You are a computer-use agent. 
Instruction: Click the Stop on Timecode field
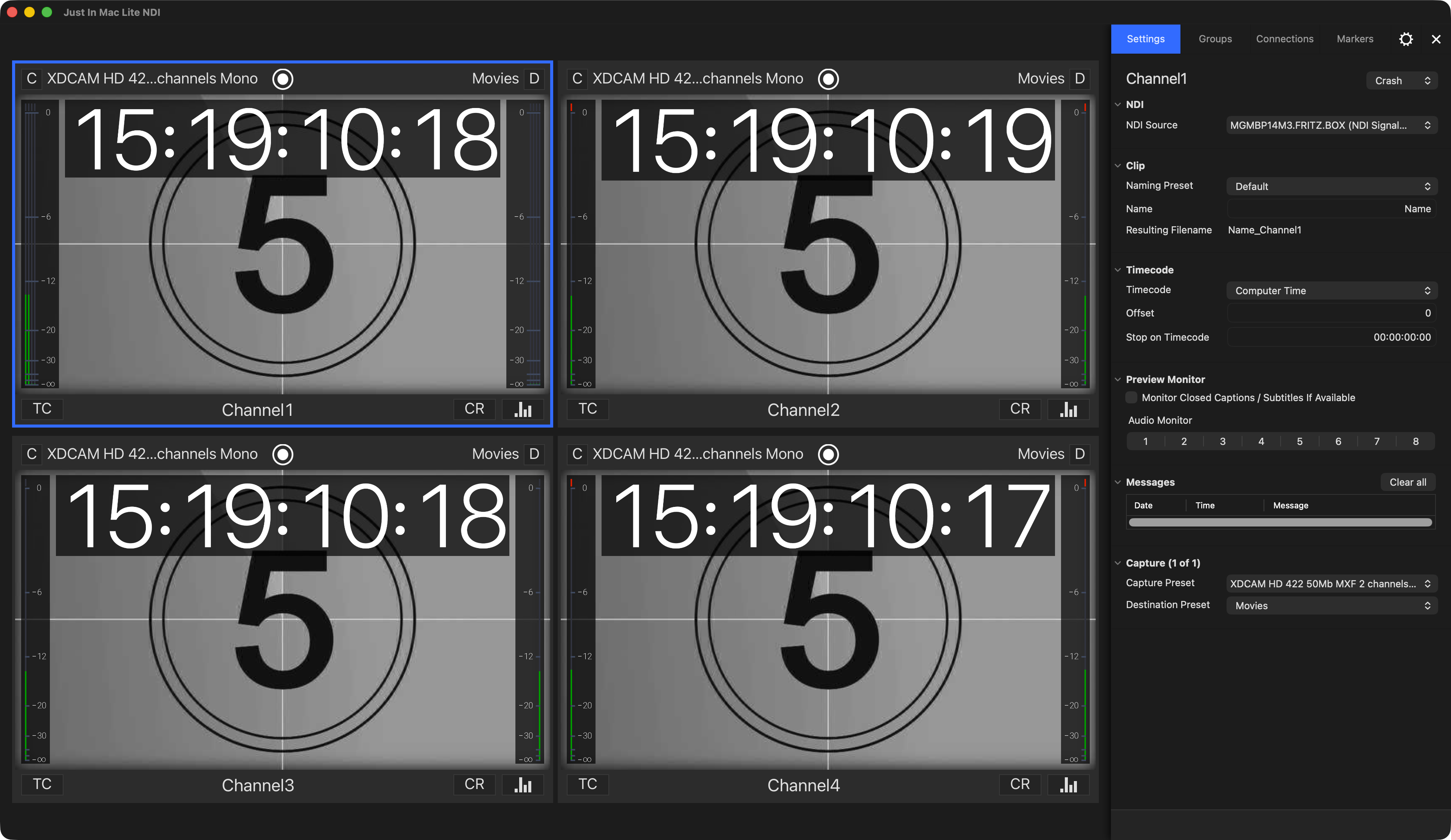point(1331,337)
